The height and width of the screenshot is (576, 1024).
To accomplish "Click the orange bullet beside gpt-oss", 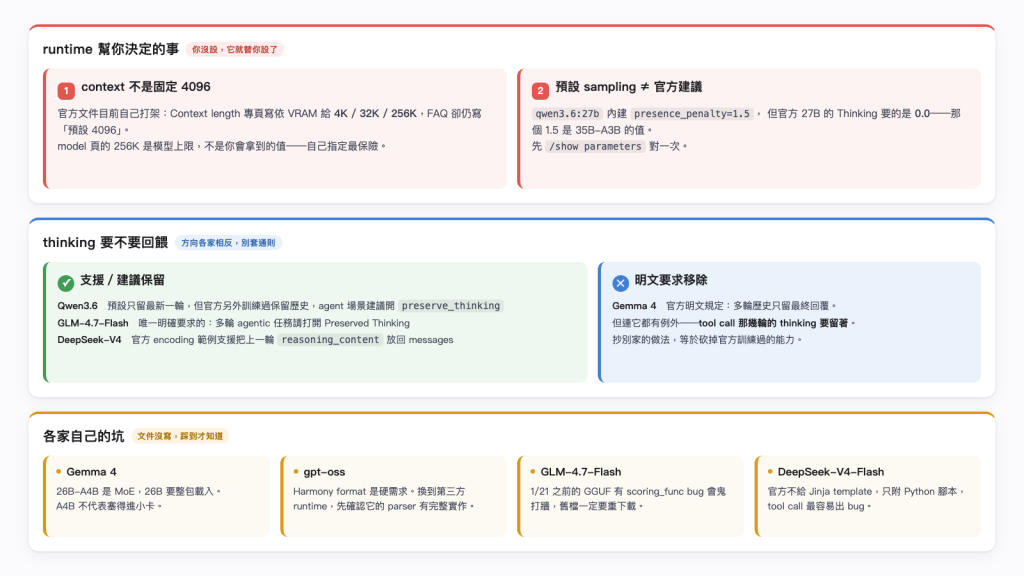I will (x=296, y=472).
